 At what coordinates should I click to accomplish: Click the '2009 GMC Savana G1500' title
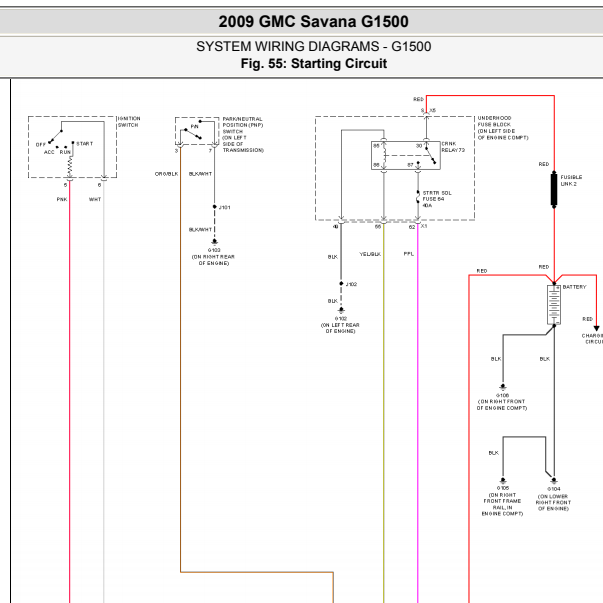313,22
